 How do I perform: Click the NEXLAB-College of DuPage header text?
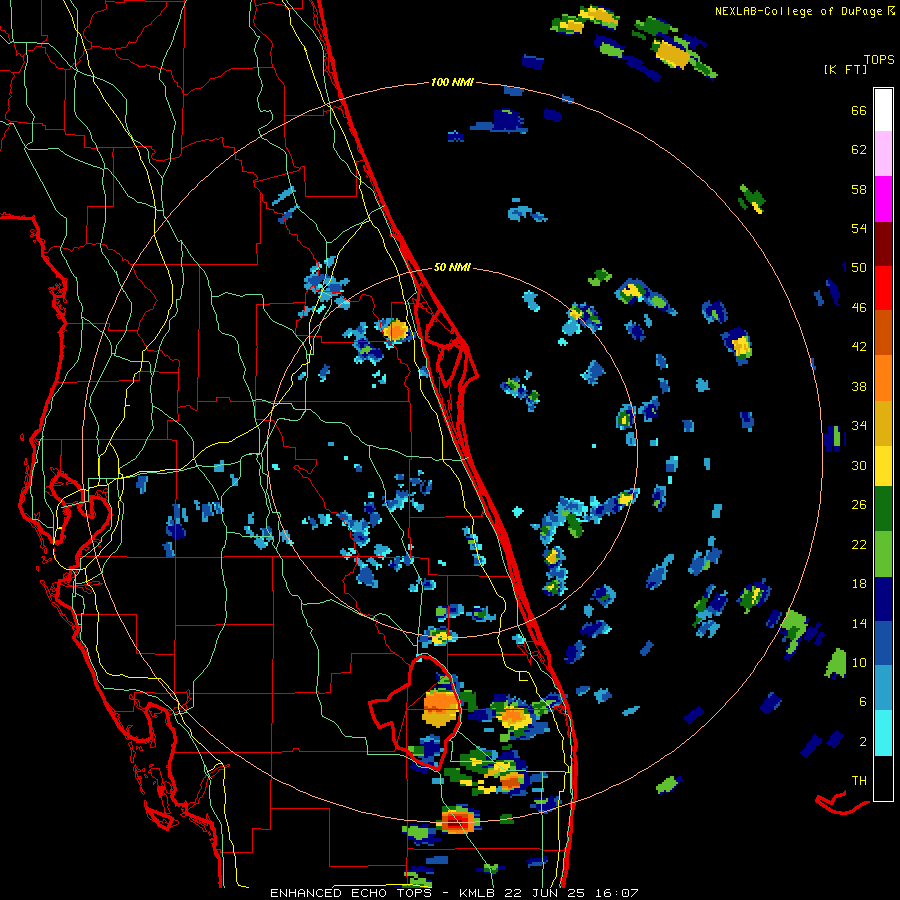pyautogui.click(x=798, y=11)
